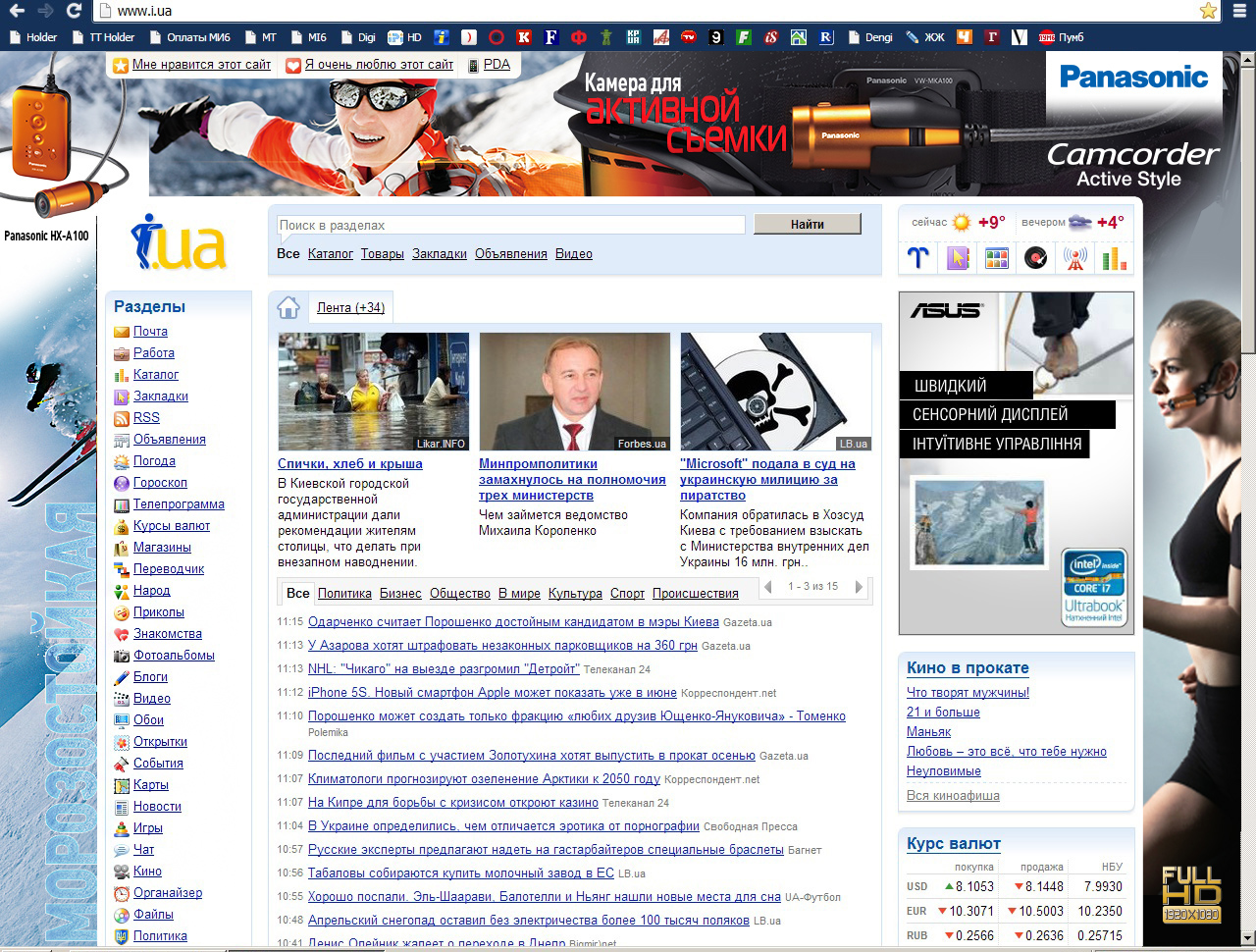Click the evening weather cloud icon

pos(1080,223)
